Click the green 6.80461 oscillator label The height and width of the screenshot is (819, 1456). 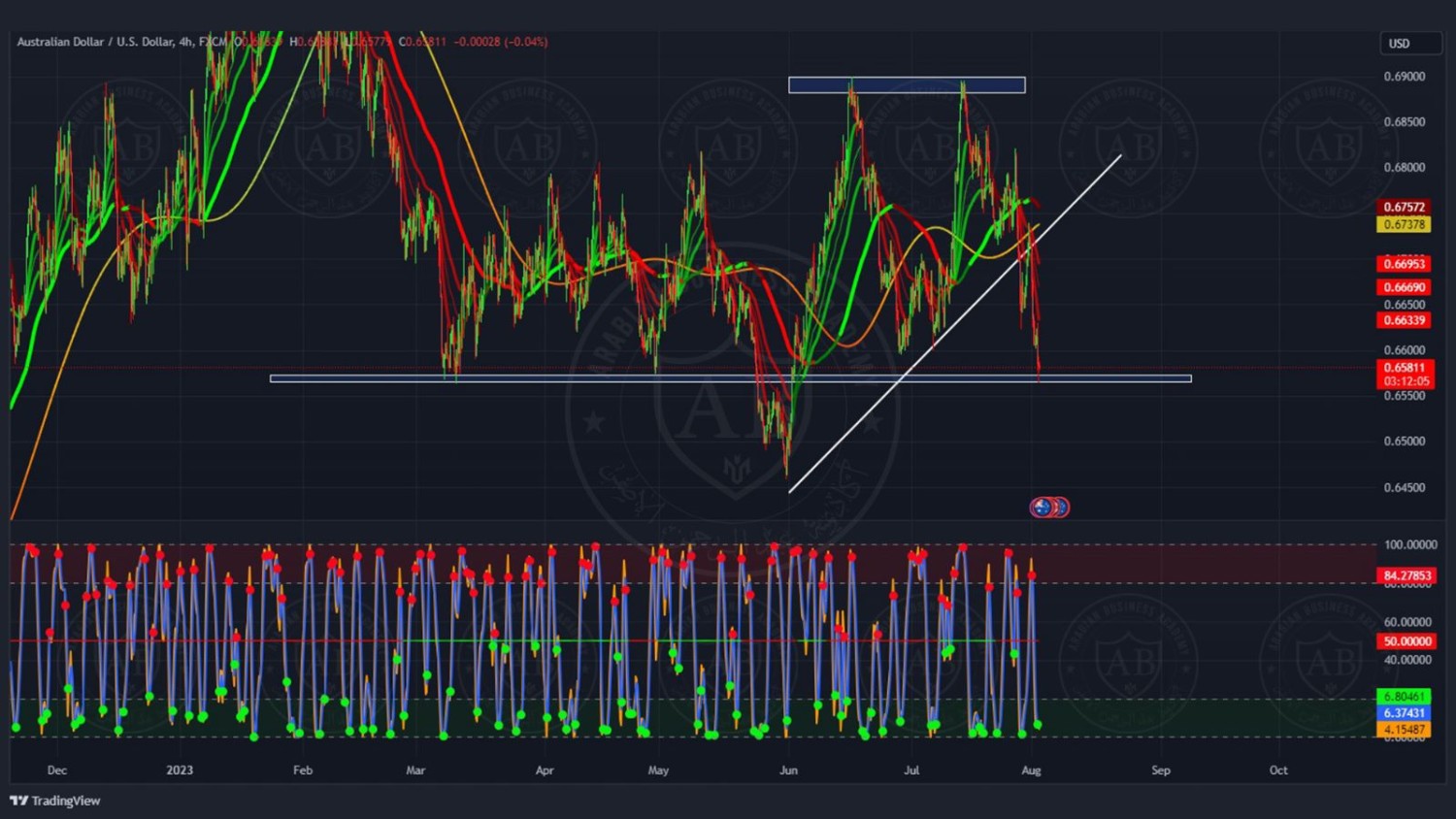1404,697
